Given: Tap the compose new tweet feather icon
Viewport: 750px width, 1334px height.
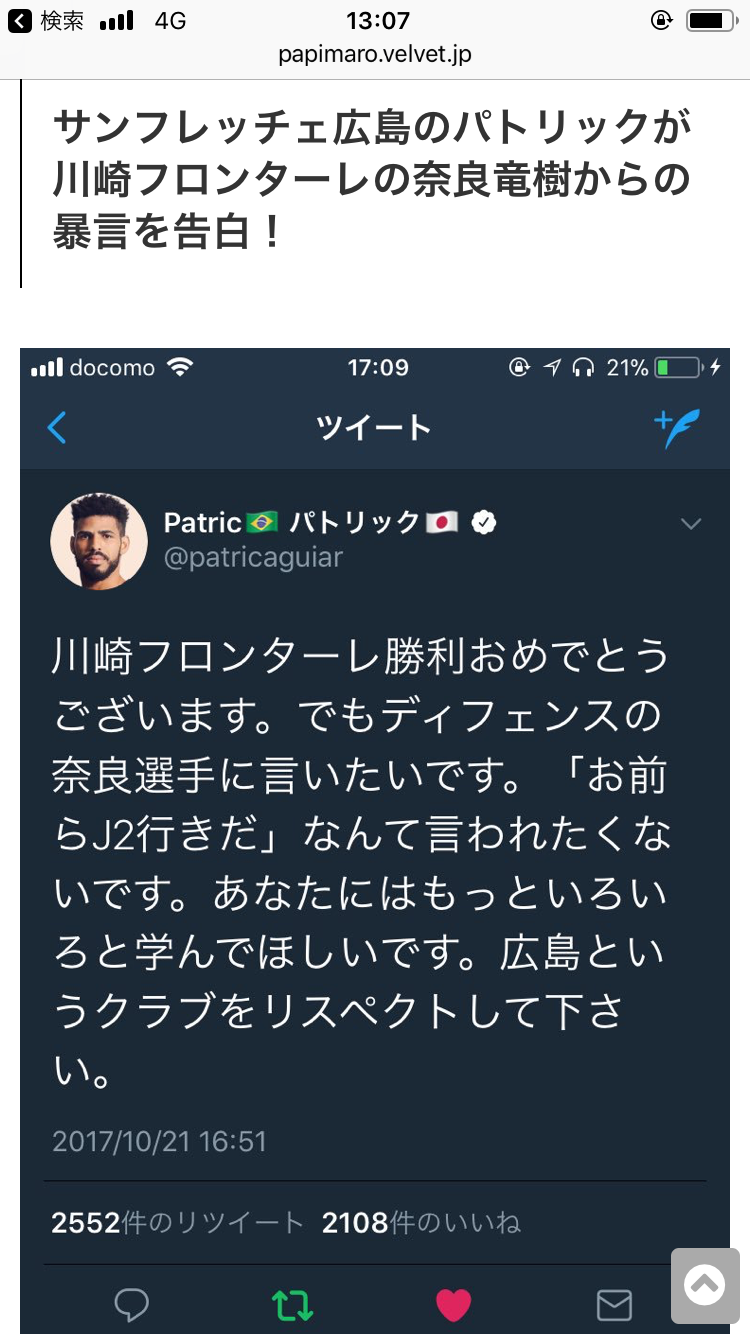Looking at the screenshot, I should [677, 428].
